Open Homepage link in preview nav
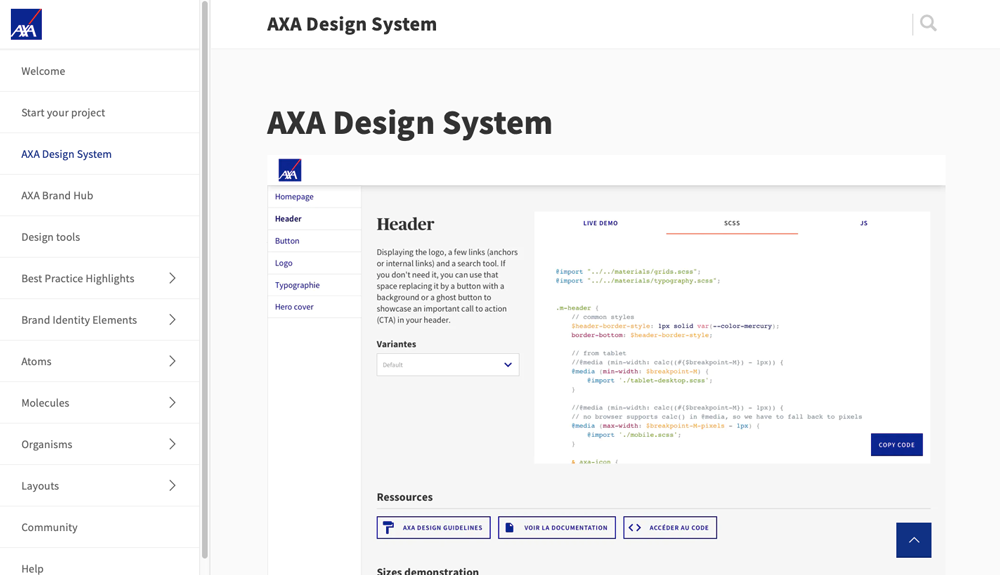1000x575 pixels. click(x=294, y=196)
